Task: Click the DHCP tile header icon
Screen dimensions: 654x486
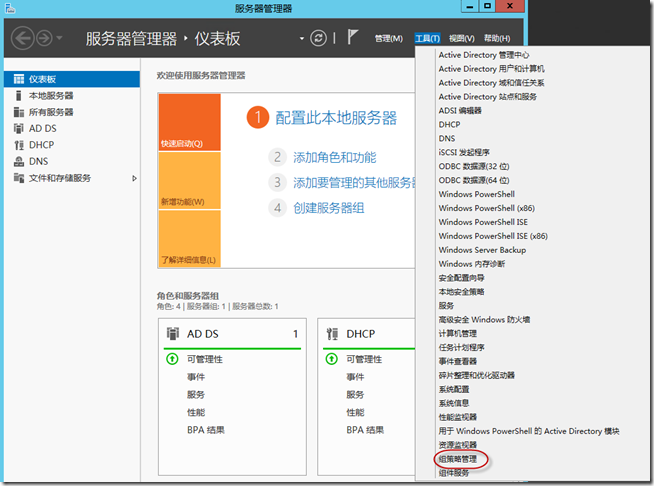Action: (x=332, y=333)
